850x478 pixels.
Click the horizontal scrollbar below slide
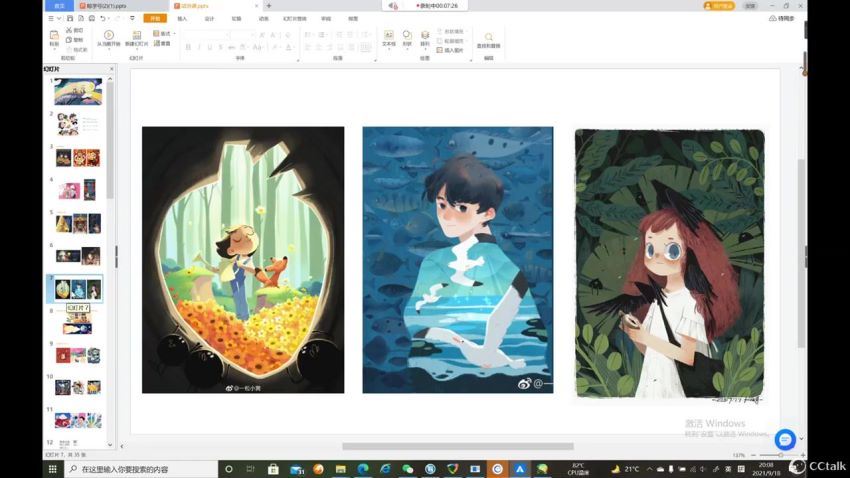[x=458, y=446]
